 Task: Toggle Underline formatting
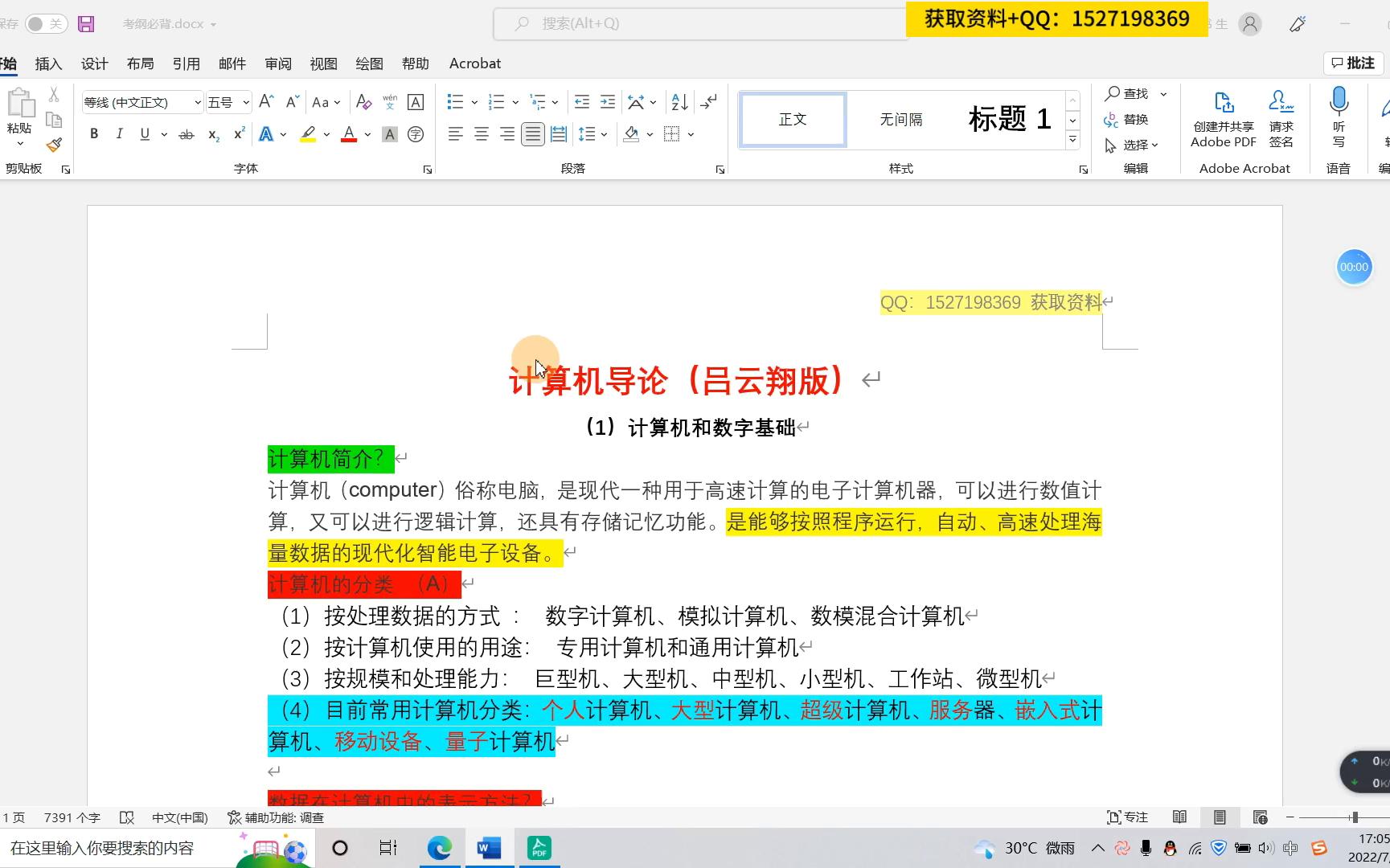[x=145, y=134]
